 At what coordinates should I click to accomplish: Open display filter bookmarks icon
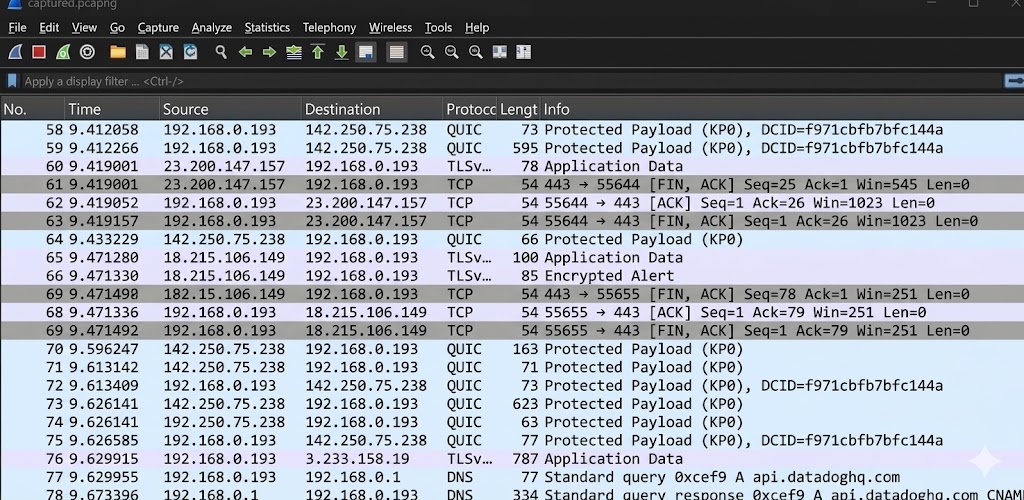pos(11,81)
